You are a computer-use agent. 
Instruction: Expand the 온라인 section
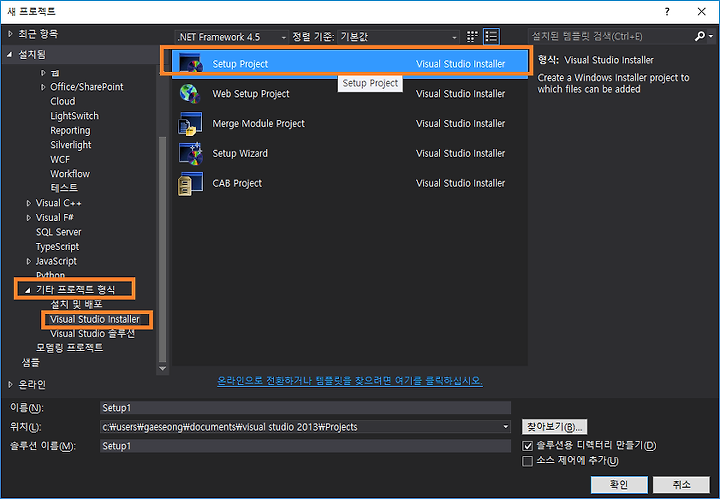(10, 385)
